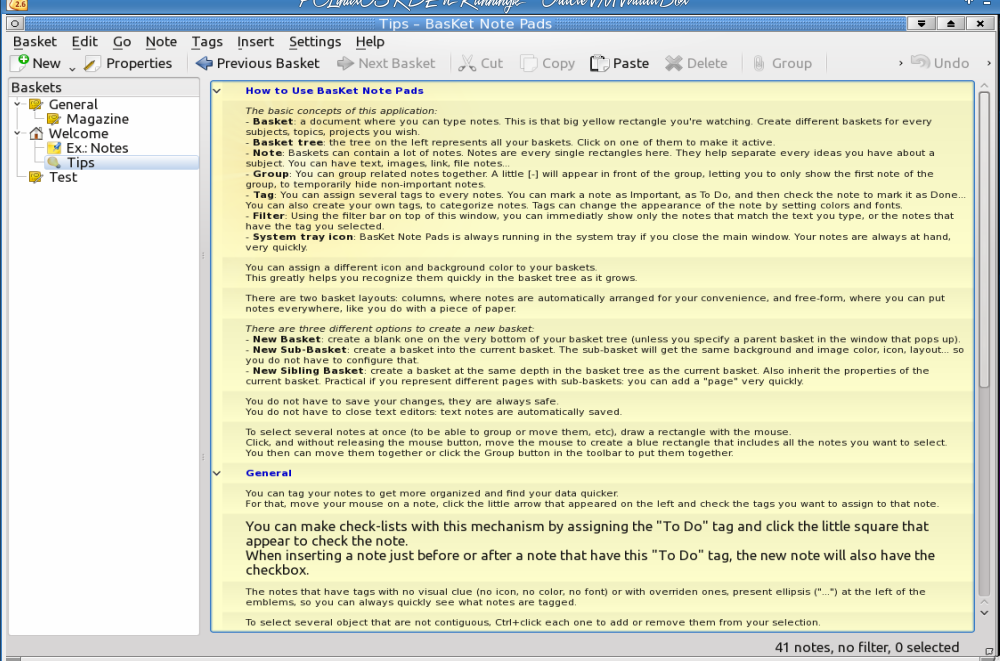The height and width of the screenshot is (661, 1000).
Task: Click the Copy toolbar button
Action: (x=547, y=63)
